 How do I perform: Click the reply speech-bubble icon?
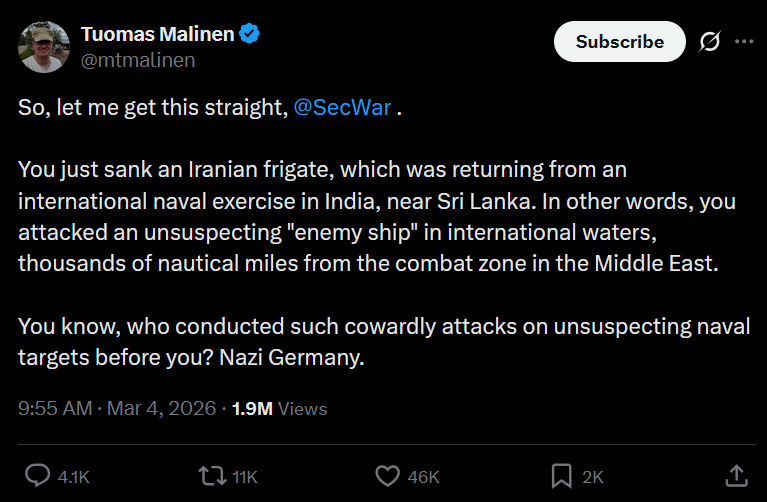point(38,476)
